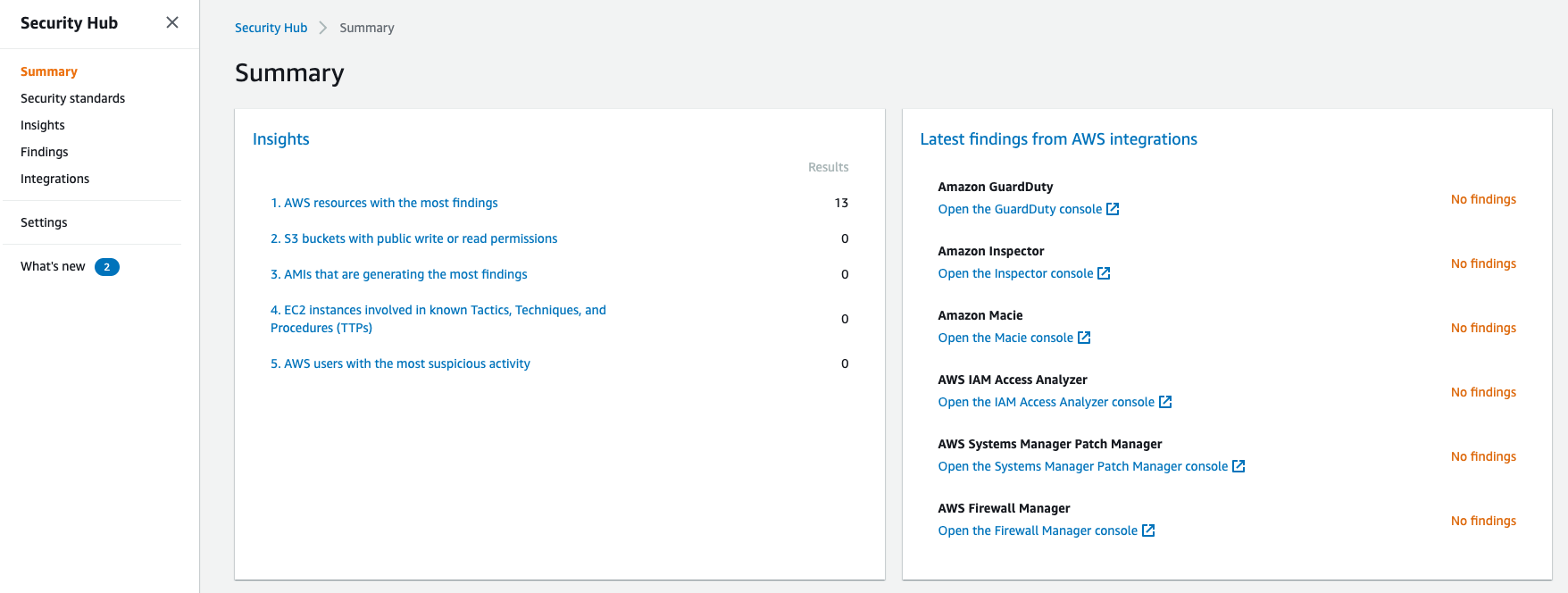Click Open the Firewall Manager console link
The height and width of the screenshot is (593, 1568).
1038,530
